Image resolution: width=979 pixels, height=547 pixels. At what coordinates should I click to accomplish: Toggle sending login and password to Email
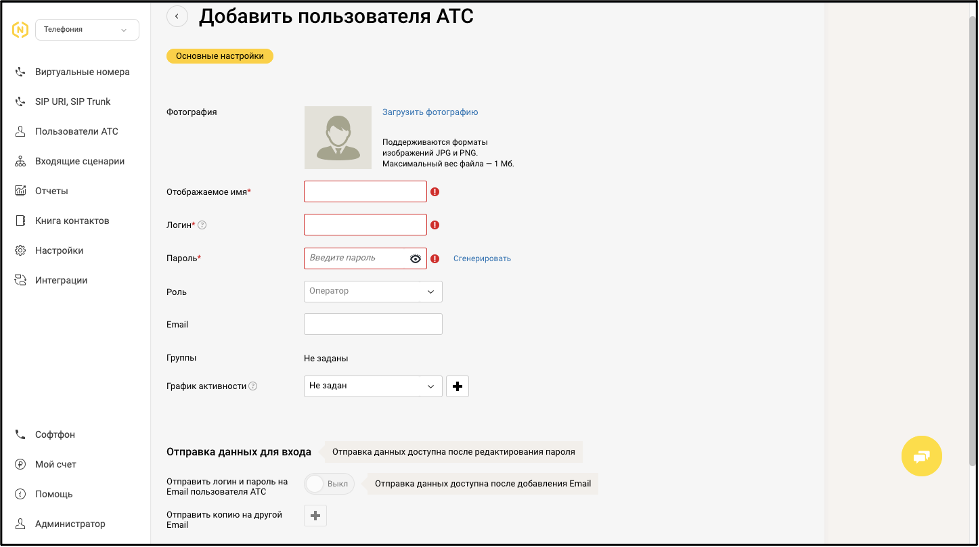(329, 484)
